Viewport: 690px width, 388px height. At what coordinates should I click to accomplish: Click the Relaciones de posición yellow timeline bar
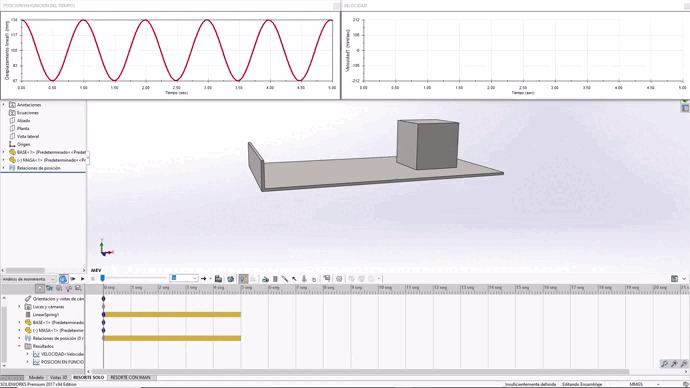[172, 338]
